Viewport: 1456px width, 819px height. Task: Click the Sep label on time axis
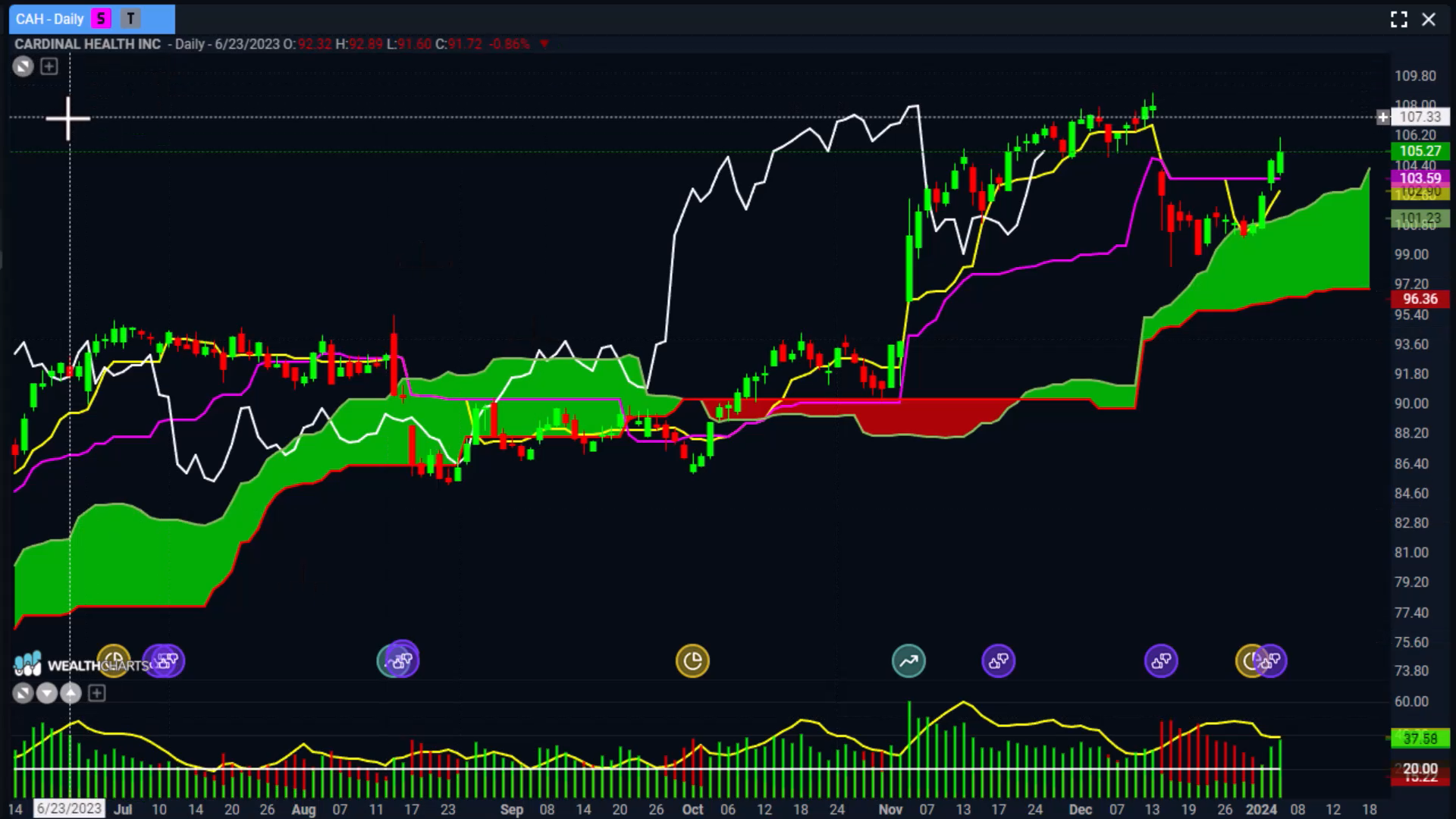click(x=512, y=809)
